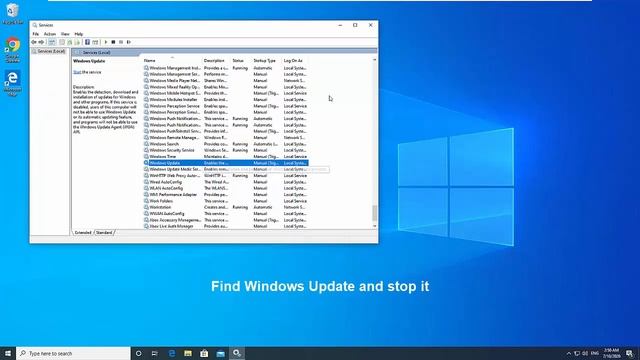Open the Windows Start button
The image size is (640, 360).
click(x=8, y=353)
